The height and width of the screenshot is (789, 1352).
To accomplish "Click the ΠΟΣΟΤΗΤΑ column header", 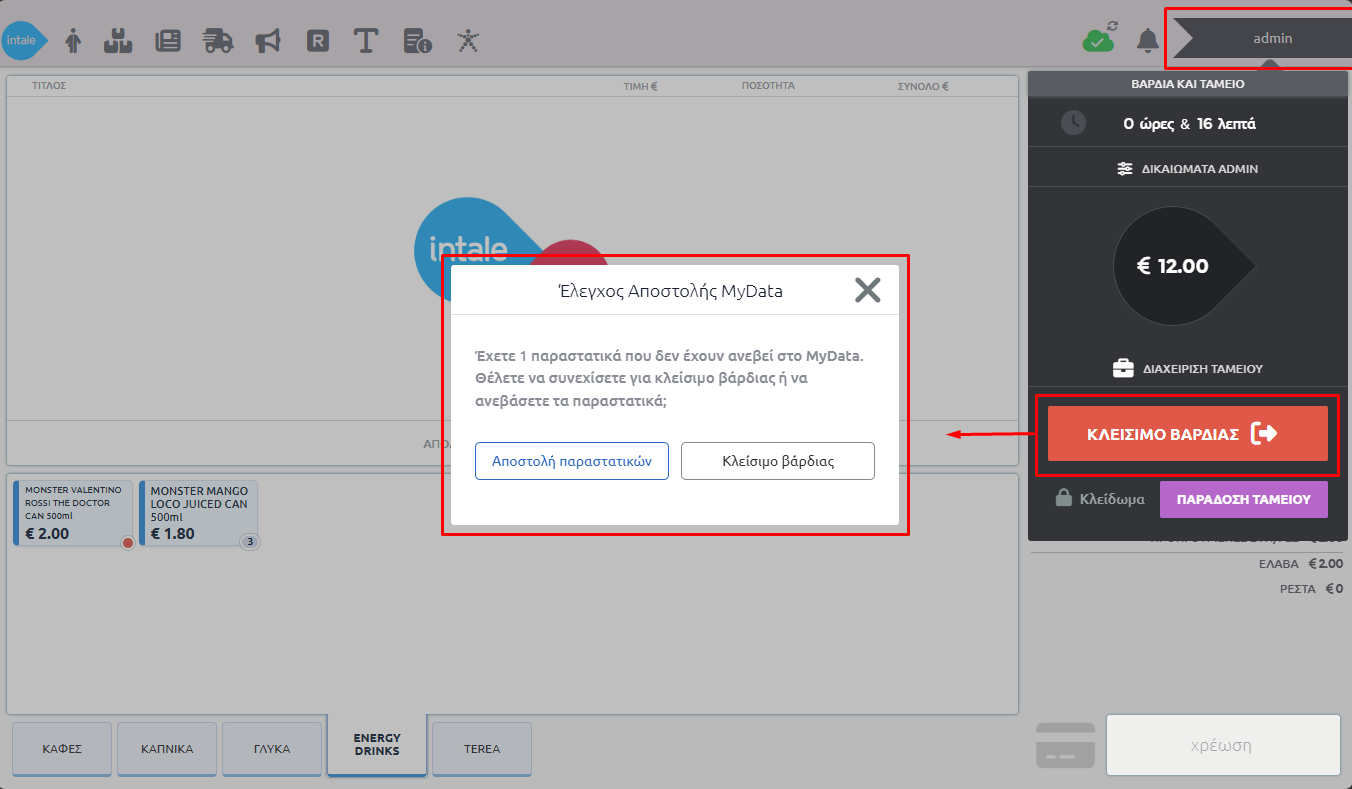I will tap(768, 86).
